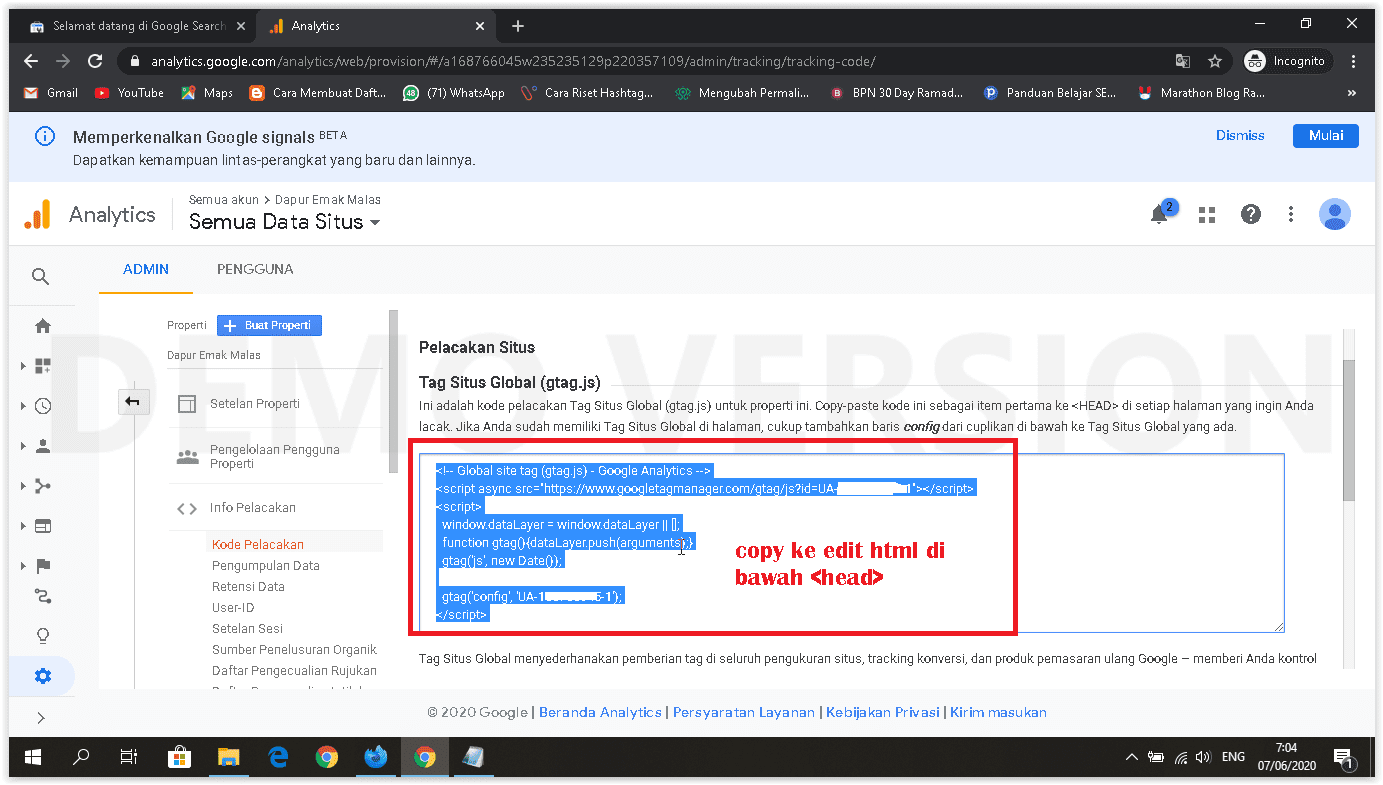Open Behavior icon in sidebar

tap(42, 526)
